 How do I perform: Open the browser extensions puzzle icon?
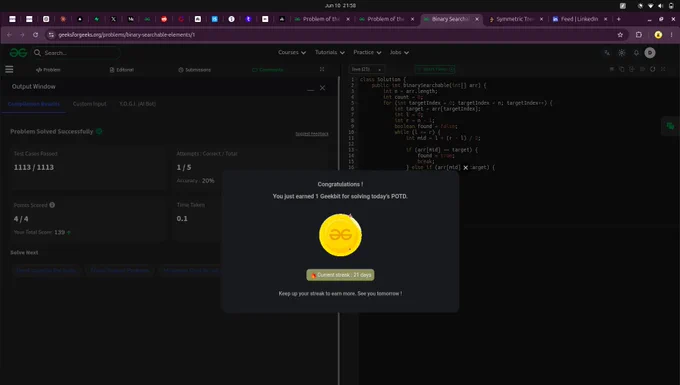pyautogui.click(x=639, y=35)
